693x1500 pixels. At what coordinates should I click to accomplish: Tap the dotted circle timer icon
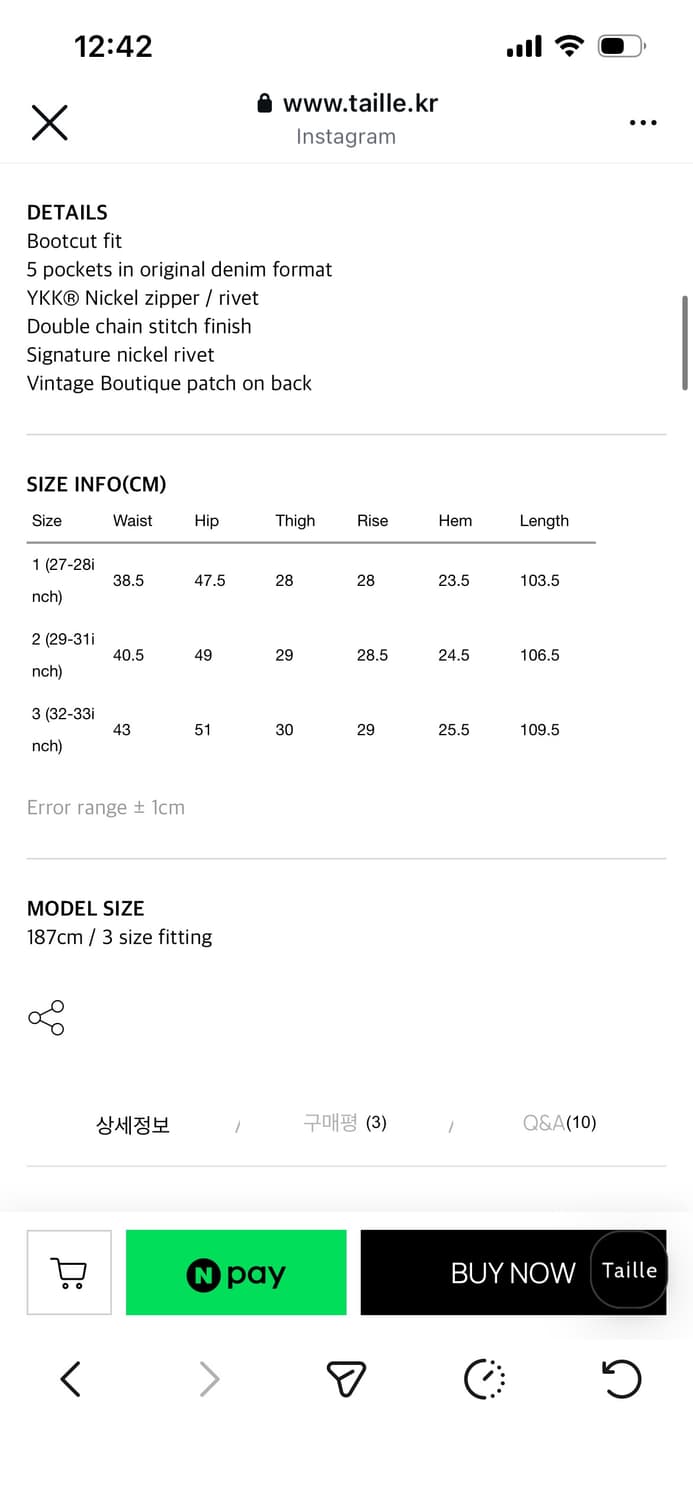[485, 1380]
